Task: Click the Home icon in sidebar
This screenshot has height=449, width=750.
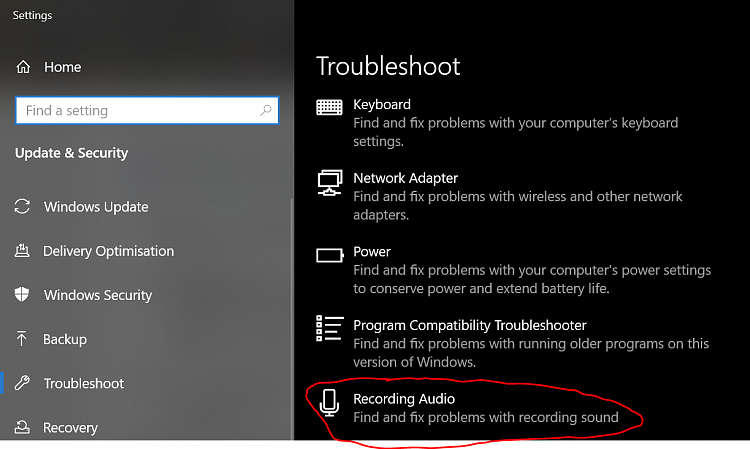Action: (22, 67)
